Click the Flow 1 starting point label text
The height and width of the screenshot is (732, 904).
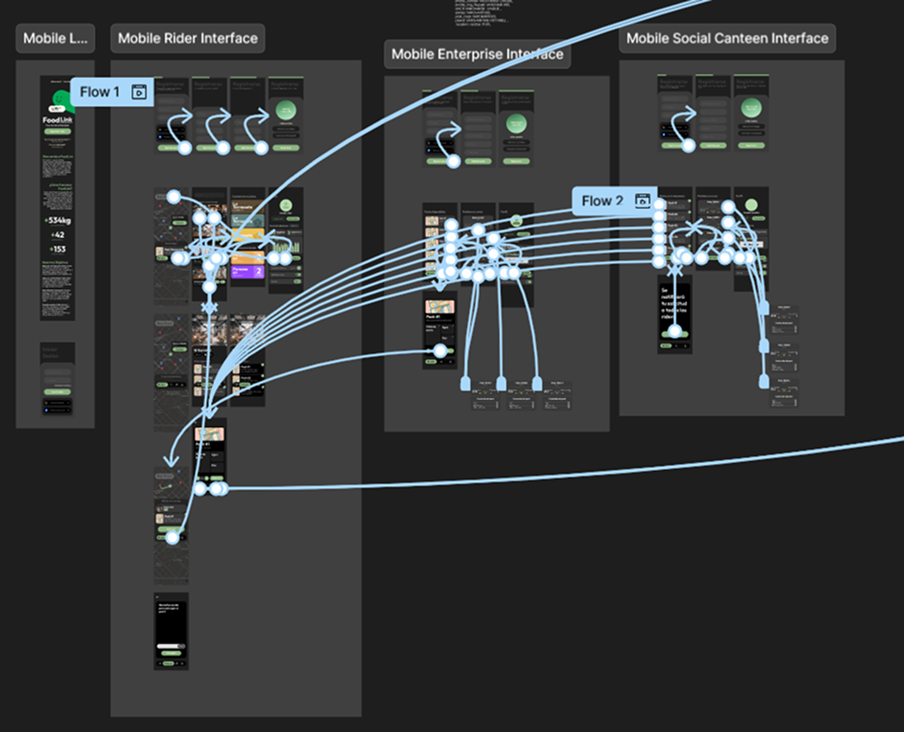100,92
